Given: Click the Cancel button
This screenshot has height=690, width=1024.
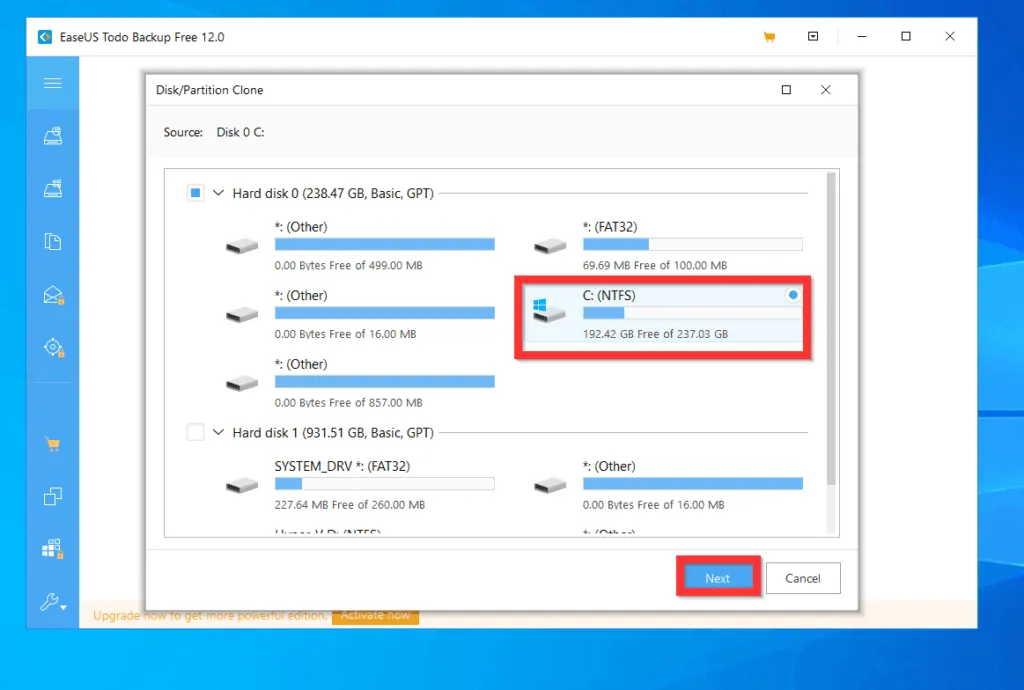Looking at the screenshot, I should pyautogui.click(x=802, y=578).
